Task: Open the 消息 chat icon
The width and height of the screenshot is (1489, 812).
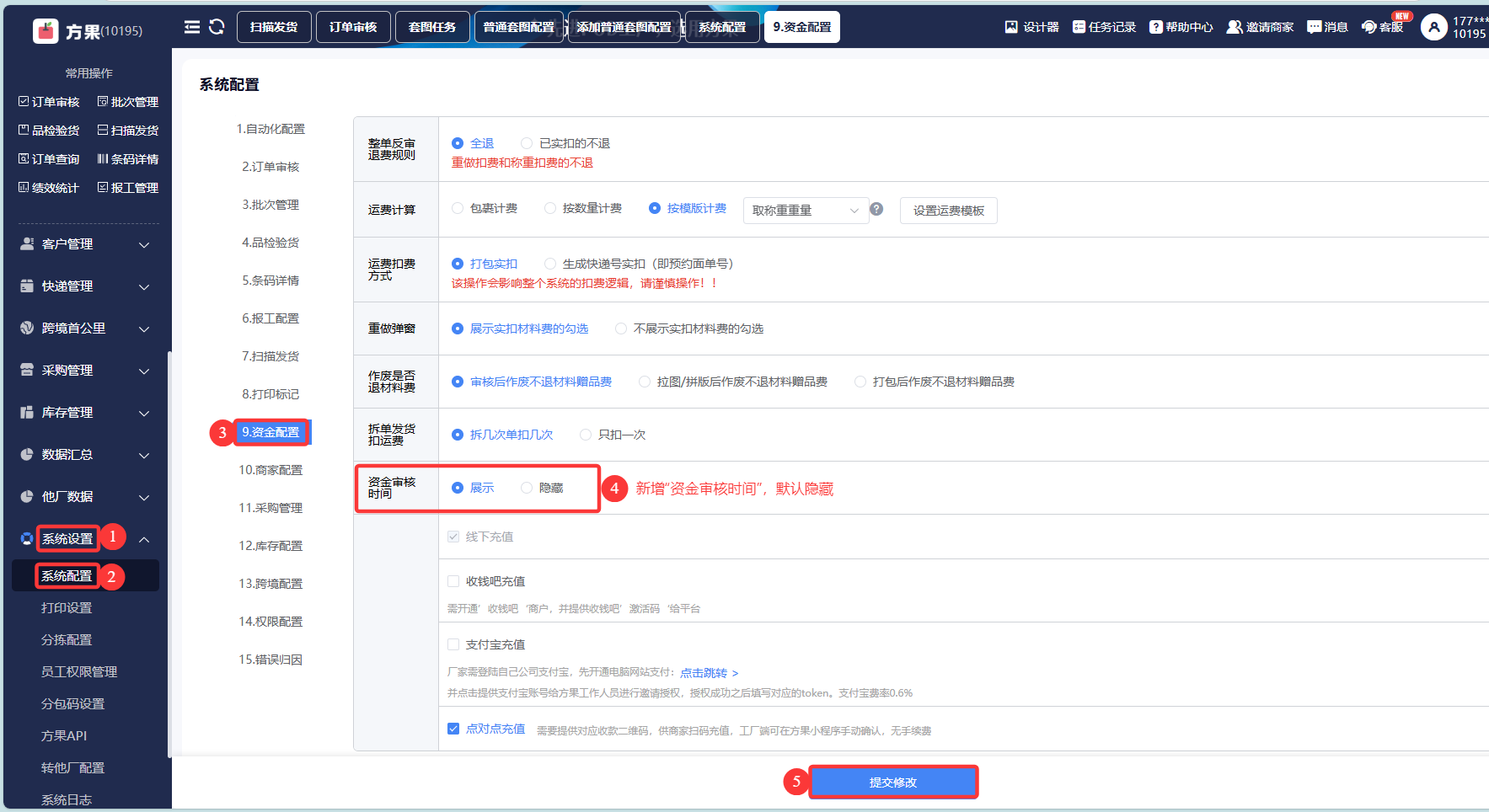Action: pyautogui.click(x=1314, y=27)
